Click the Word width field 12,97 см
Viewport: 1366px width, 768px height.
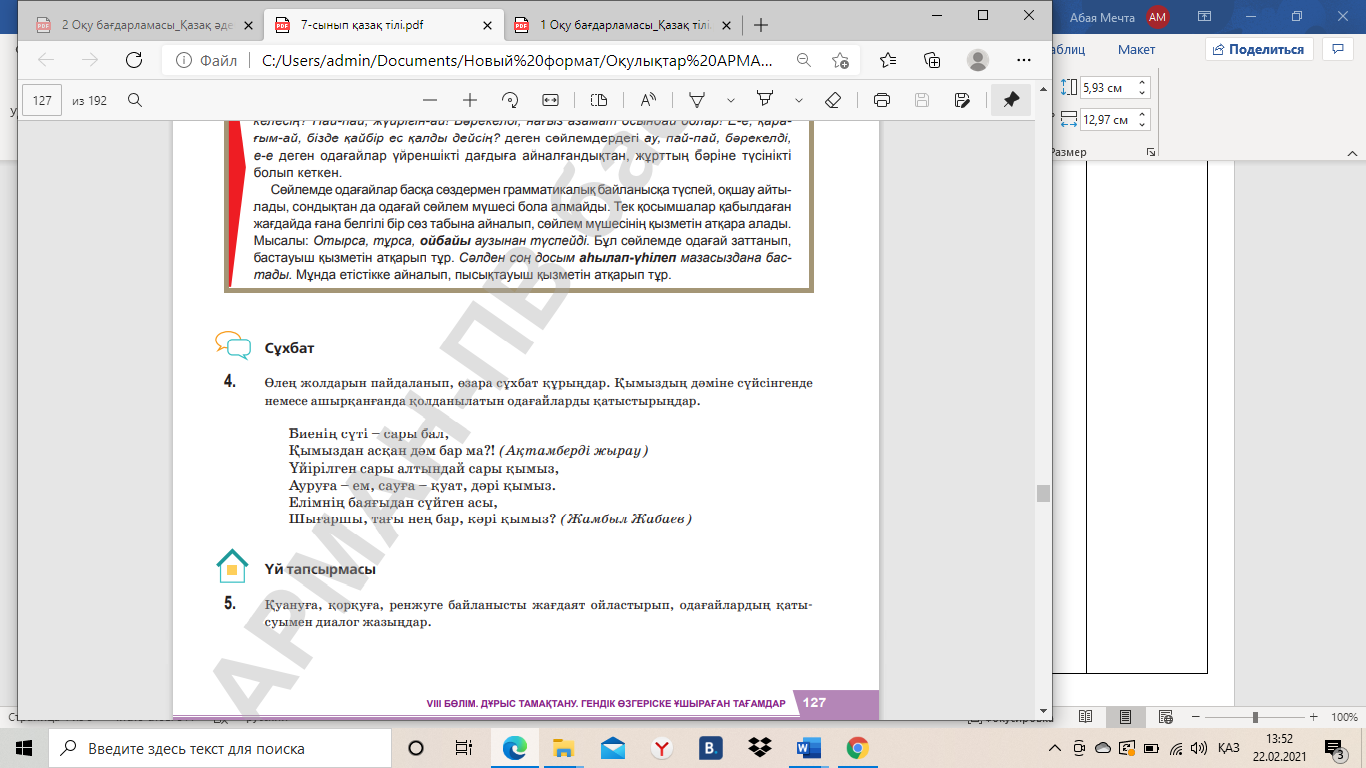pyautogui.click(x=1107, y=120)
